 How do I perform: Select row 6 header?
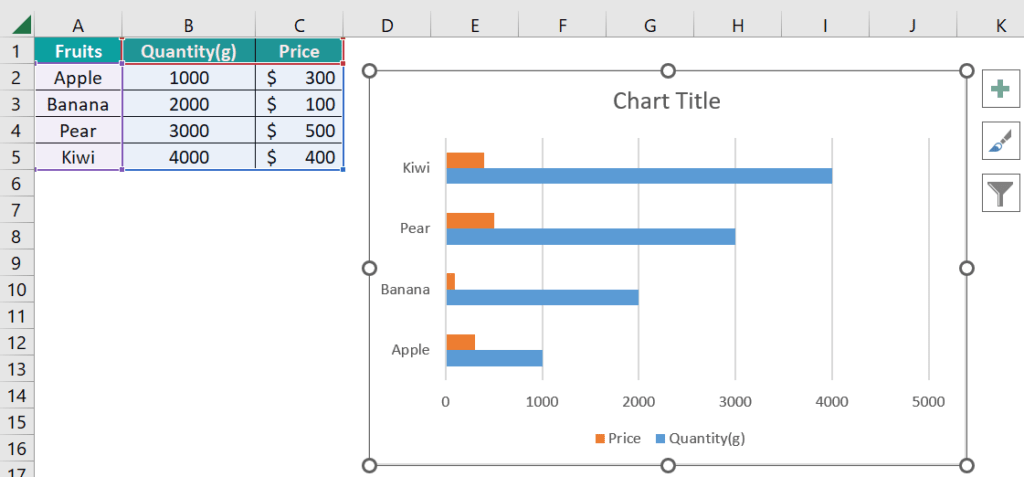18,184
